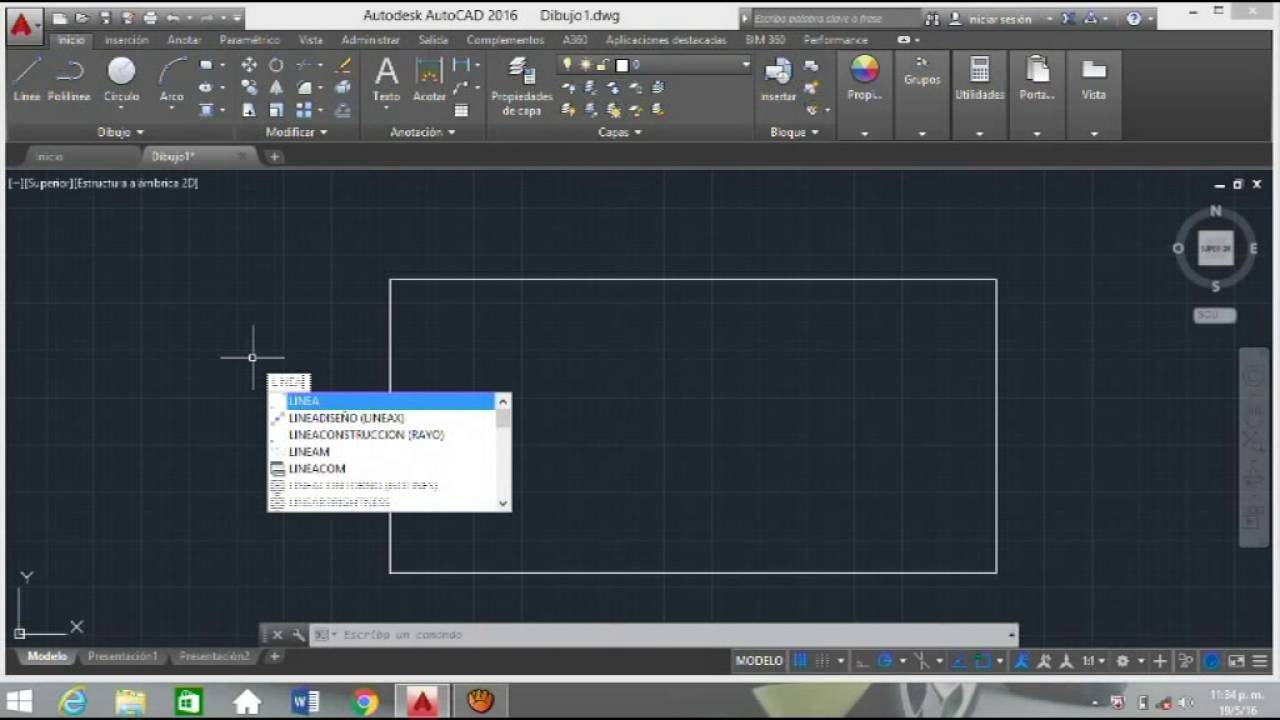Screen dimensions: 1280x720
Task: Open the Anotar ribbon tab
Action: 184,40
